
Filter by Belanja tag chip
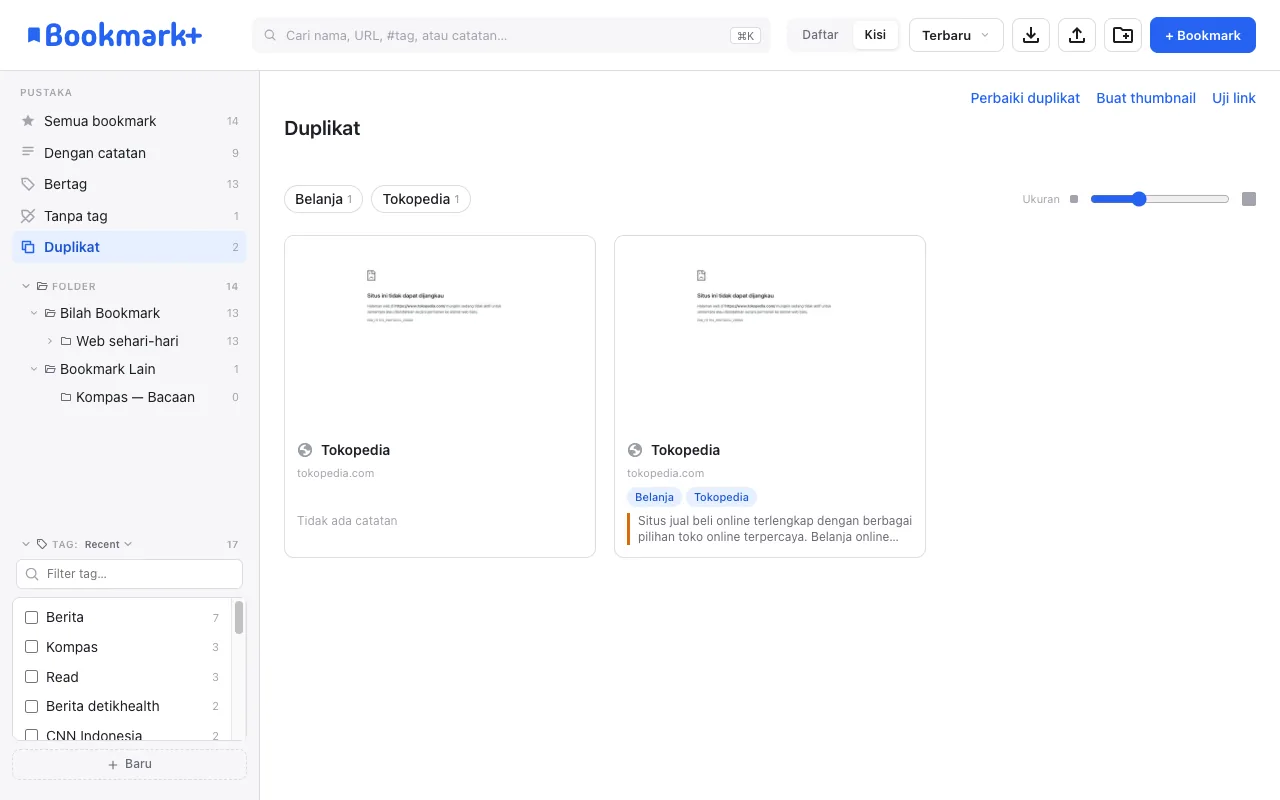click(x=323, y=199)
